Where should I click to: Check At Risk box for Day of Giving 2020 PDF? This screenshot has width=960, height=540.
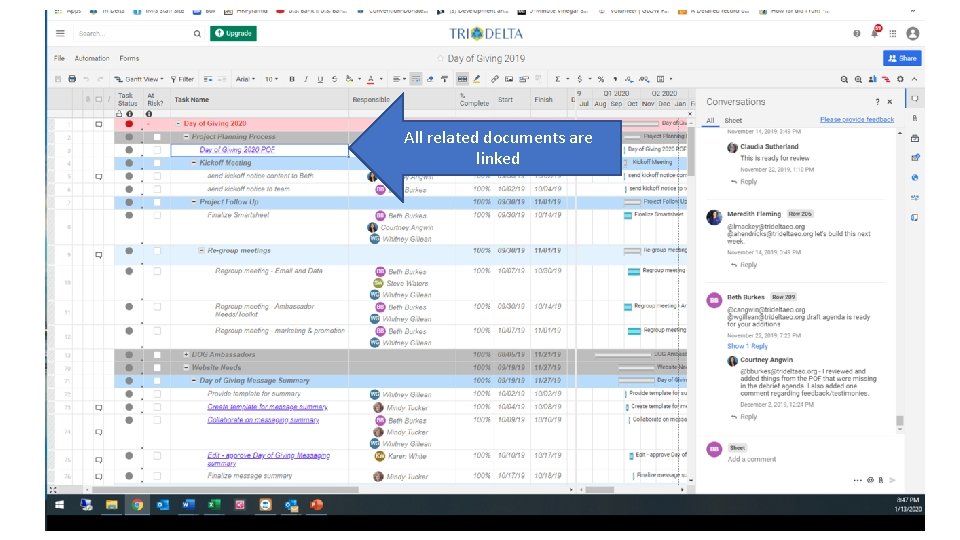click(x=157, y=150)
